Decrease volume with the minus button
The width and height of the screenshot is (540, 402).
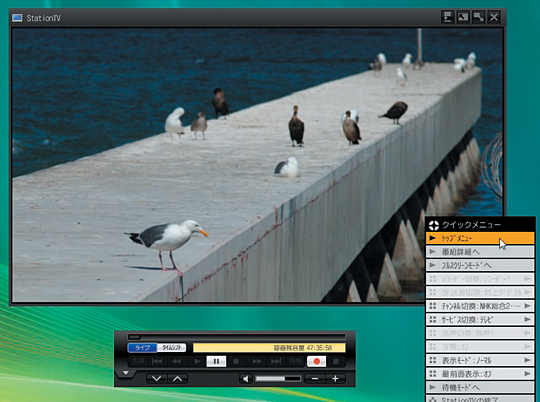315,379
